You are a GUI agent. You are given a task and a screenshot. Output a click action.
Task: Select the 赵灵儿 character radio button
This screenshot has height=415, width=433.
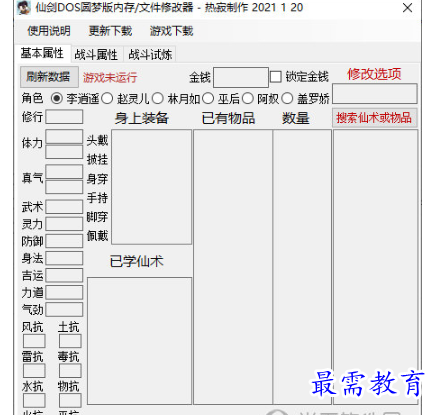click(x=107, y=98)
